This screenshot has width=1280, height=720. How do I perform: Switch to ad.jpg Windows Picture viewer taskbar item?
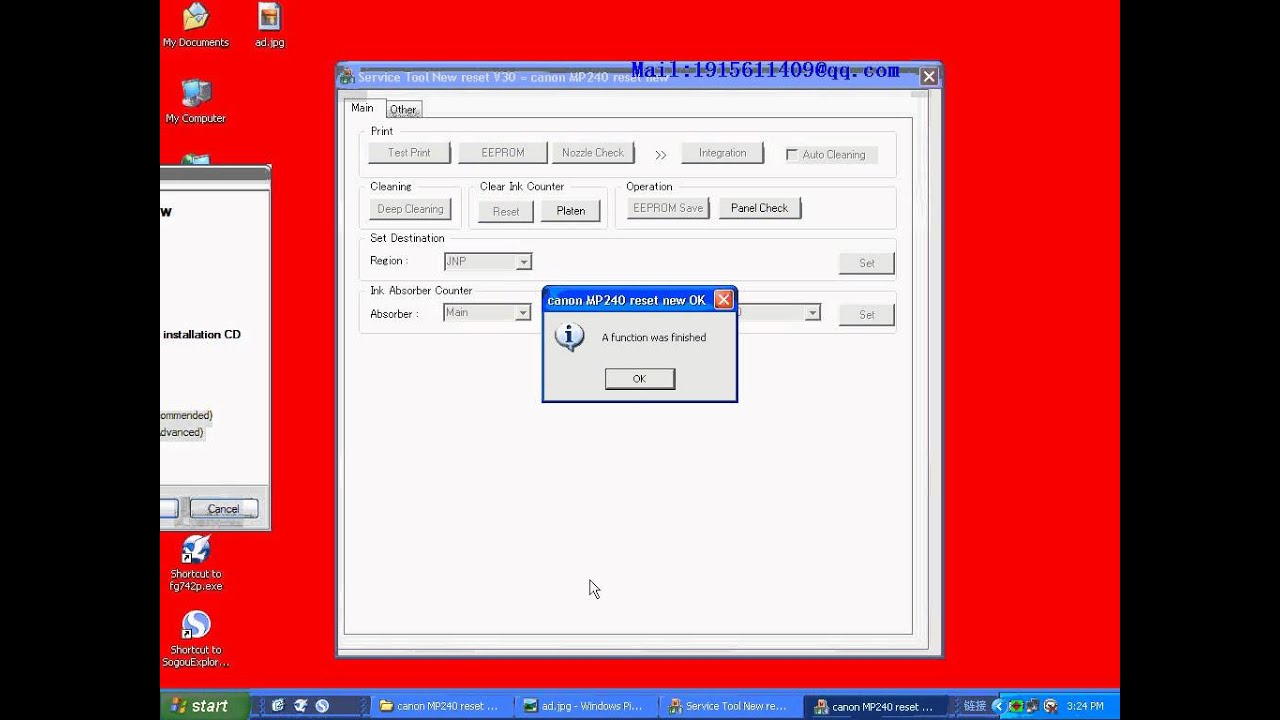click(587, 706)
